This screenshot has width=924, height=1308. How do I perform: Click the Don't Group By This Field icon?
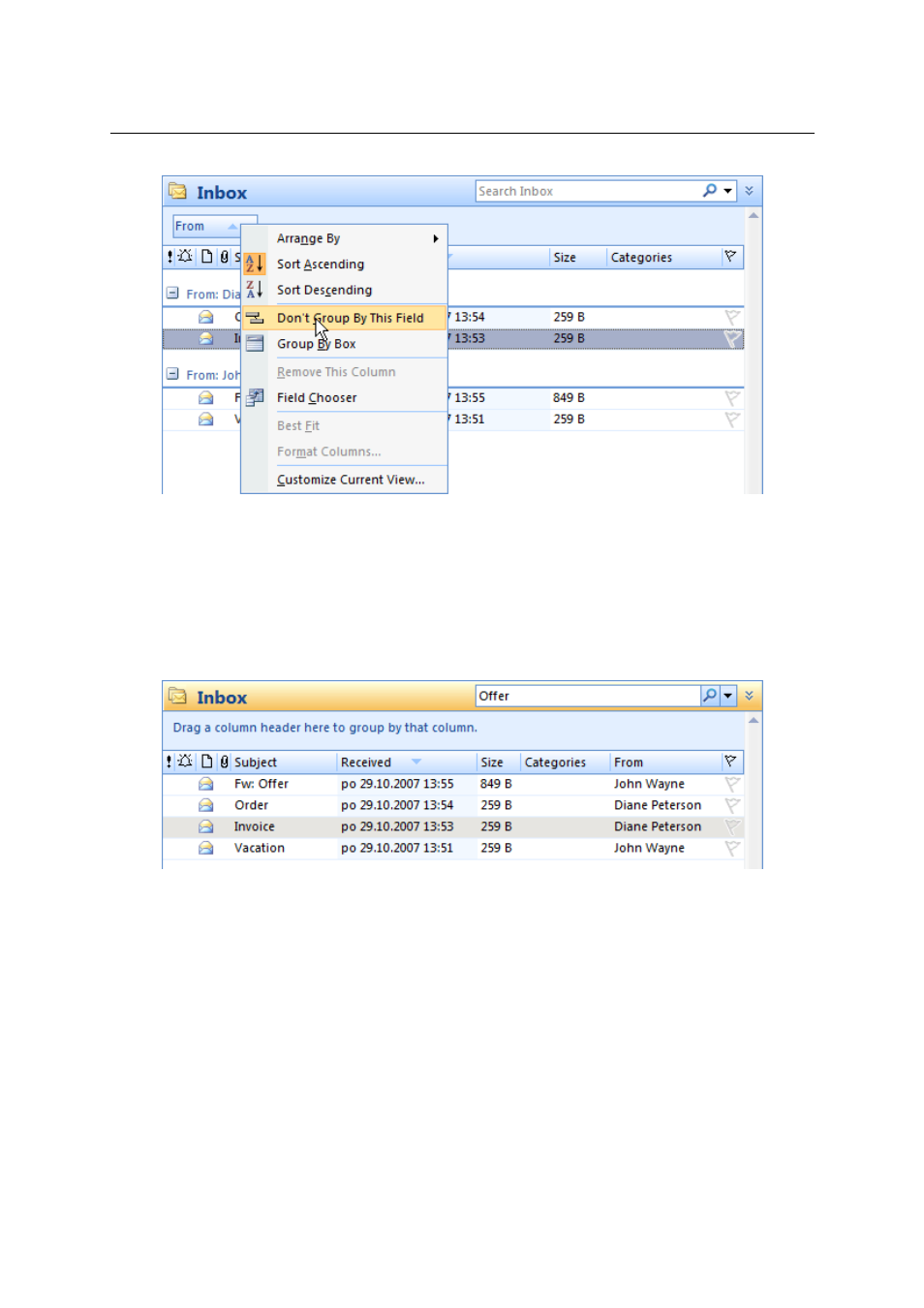click(x=254, y=318)
